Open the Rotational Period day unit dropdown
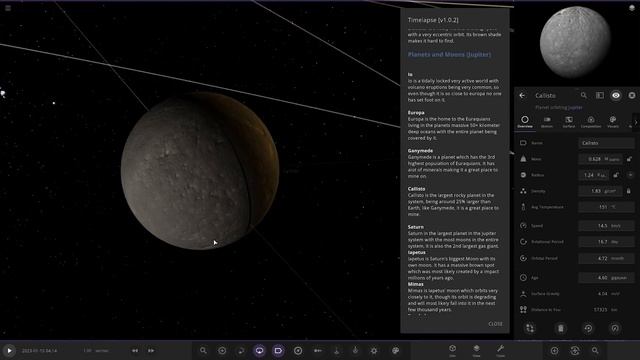Screen dimensions: 640x360 (614, 242)
